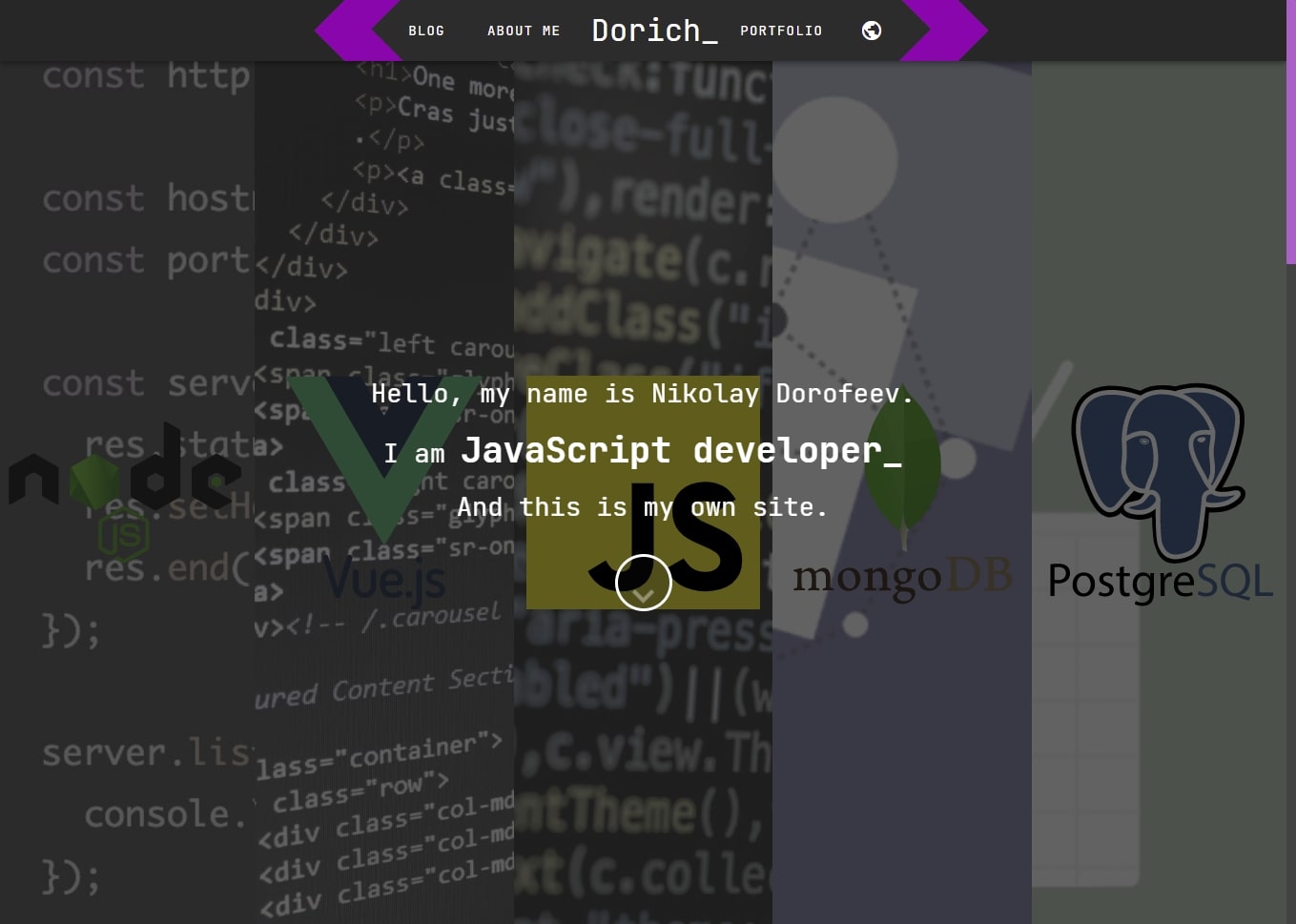
Task: Click the PostgreSQL wordmark text
Action: 1160,582
